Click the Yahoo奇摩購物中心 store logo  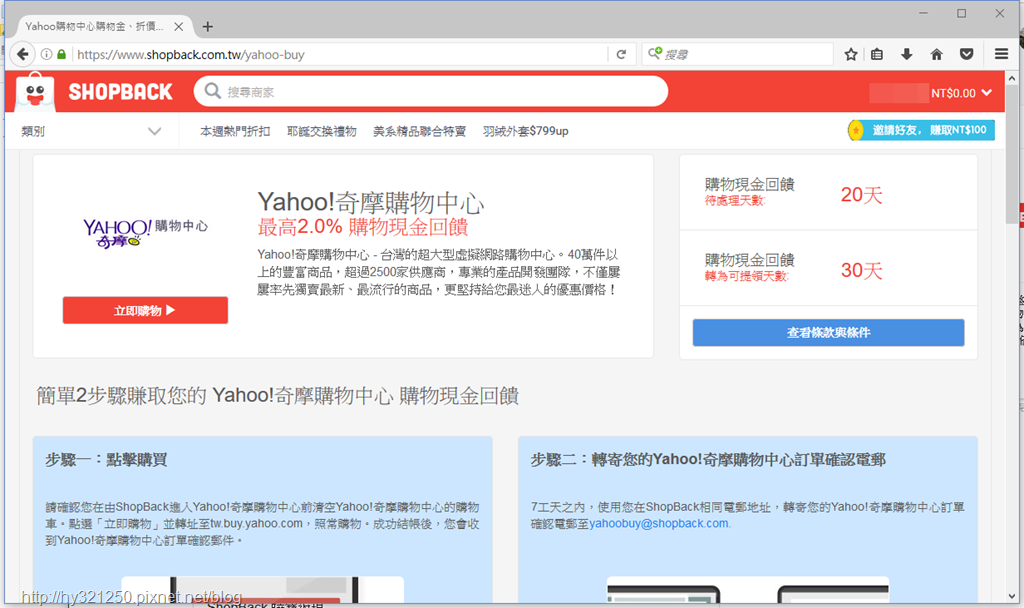click(145, 233)
